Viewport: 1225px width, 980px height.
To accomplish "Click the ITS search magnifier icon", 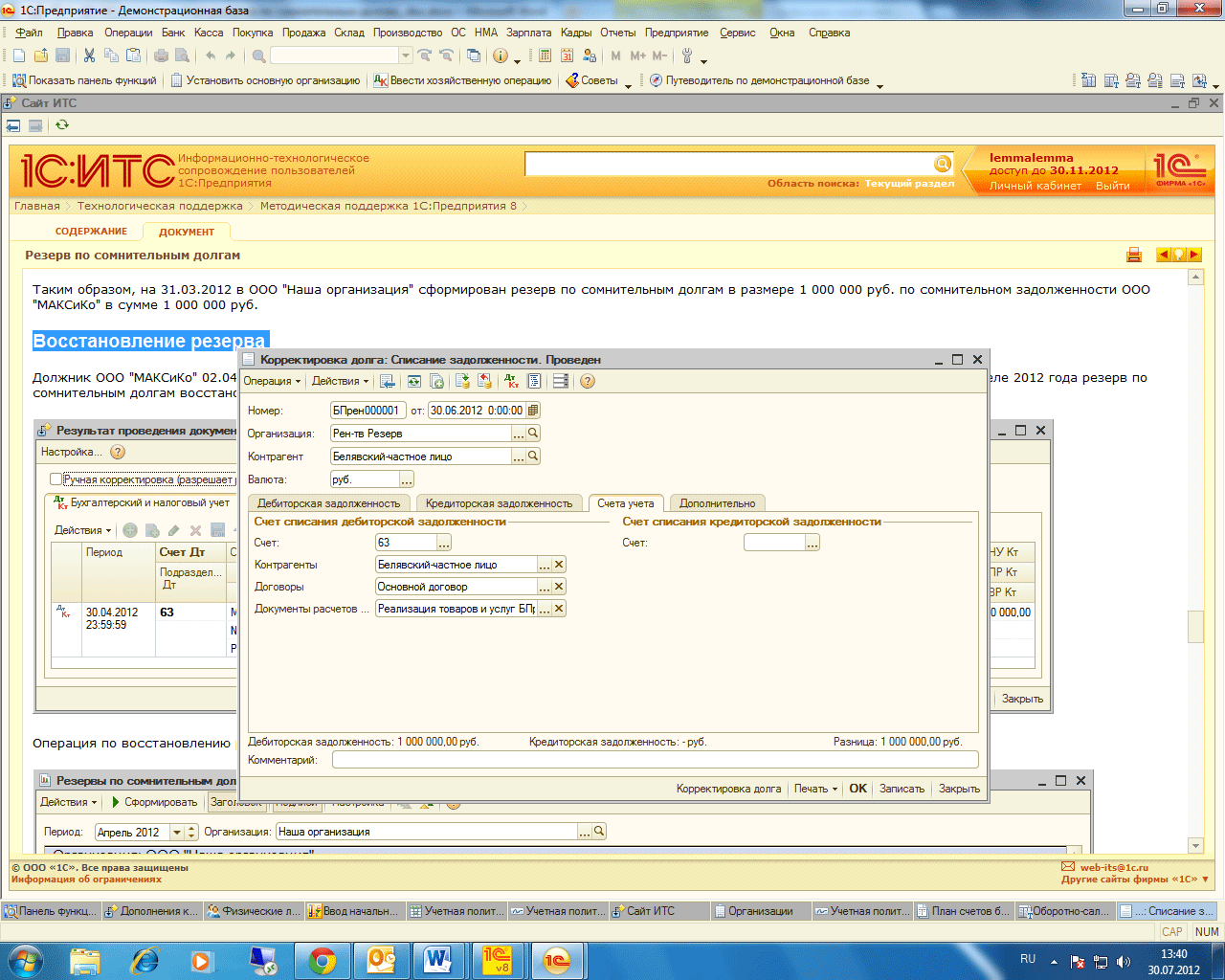I will click(x=942, y=165).
